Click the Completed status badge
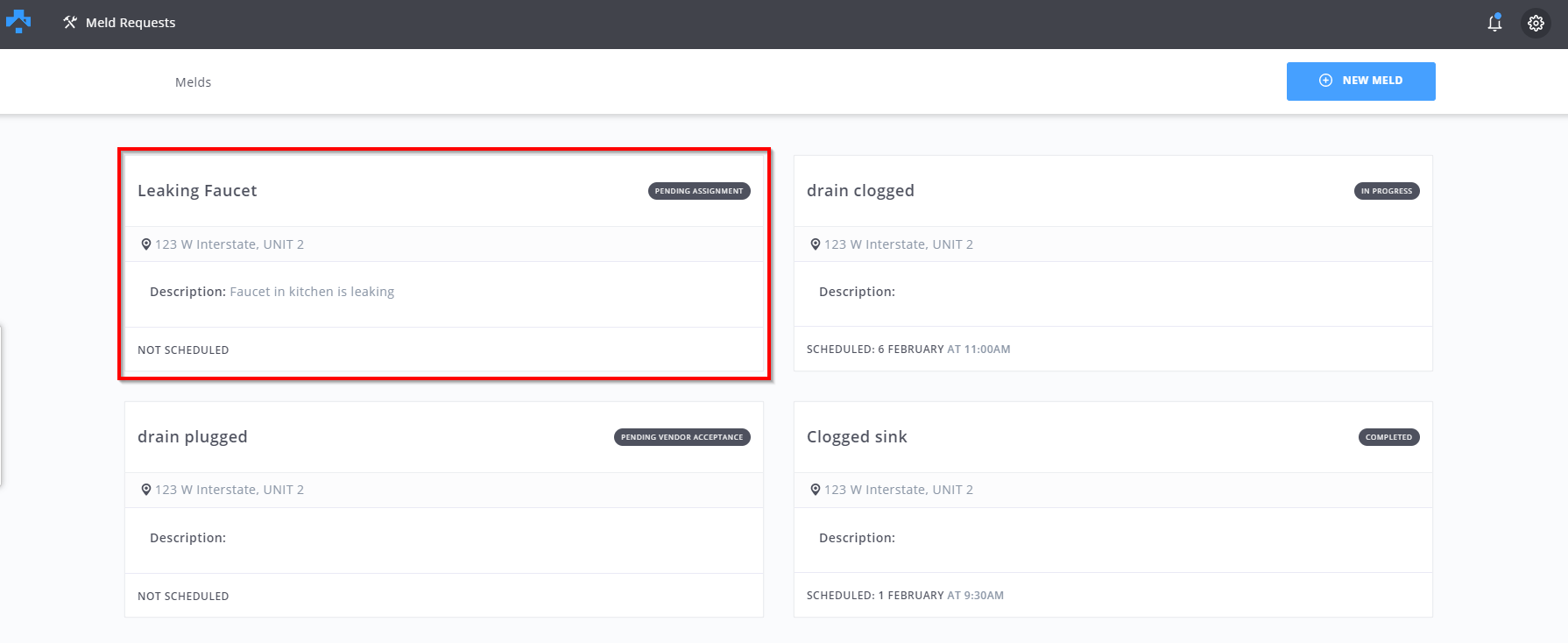 pos(1388,437)
